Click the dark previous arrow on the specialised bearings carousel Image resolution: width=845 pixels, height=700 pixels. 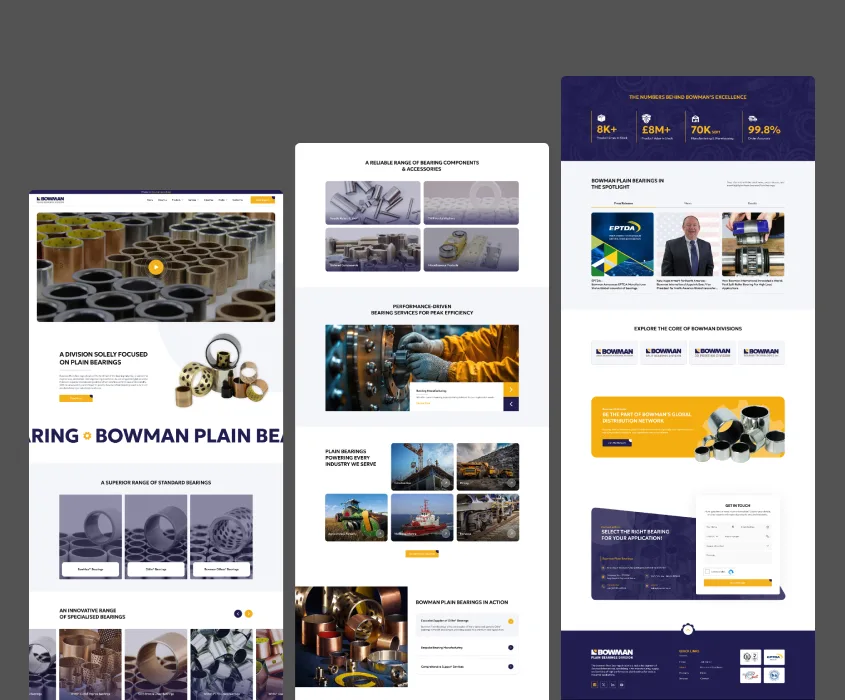pos(238,614)
